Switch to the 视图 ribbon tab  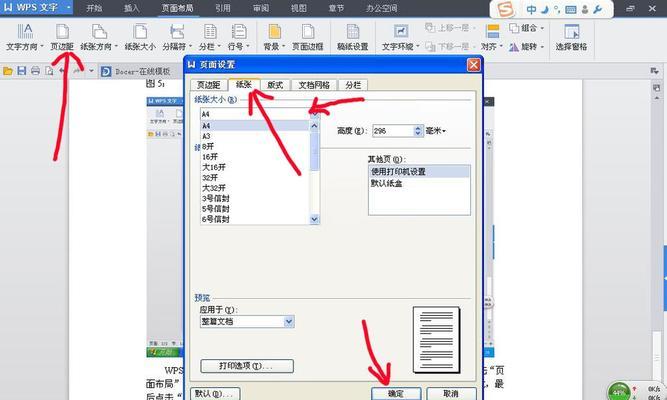point(299,8)
